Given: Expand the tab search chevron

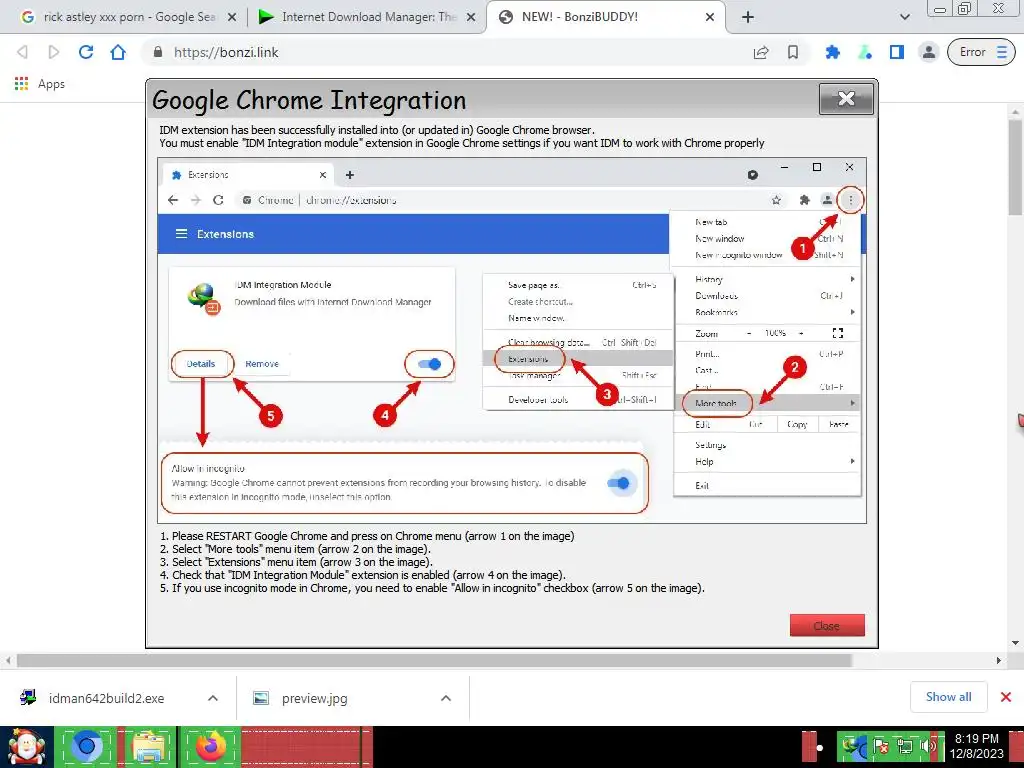Looking at the screenshot, I should click(904, 17).
